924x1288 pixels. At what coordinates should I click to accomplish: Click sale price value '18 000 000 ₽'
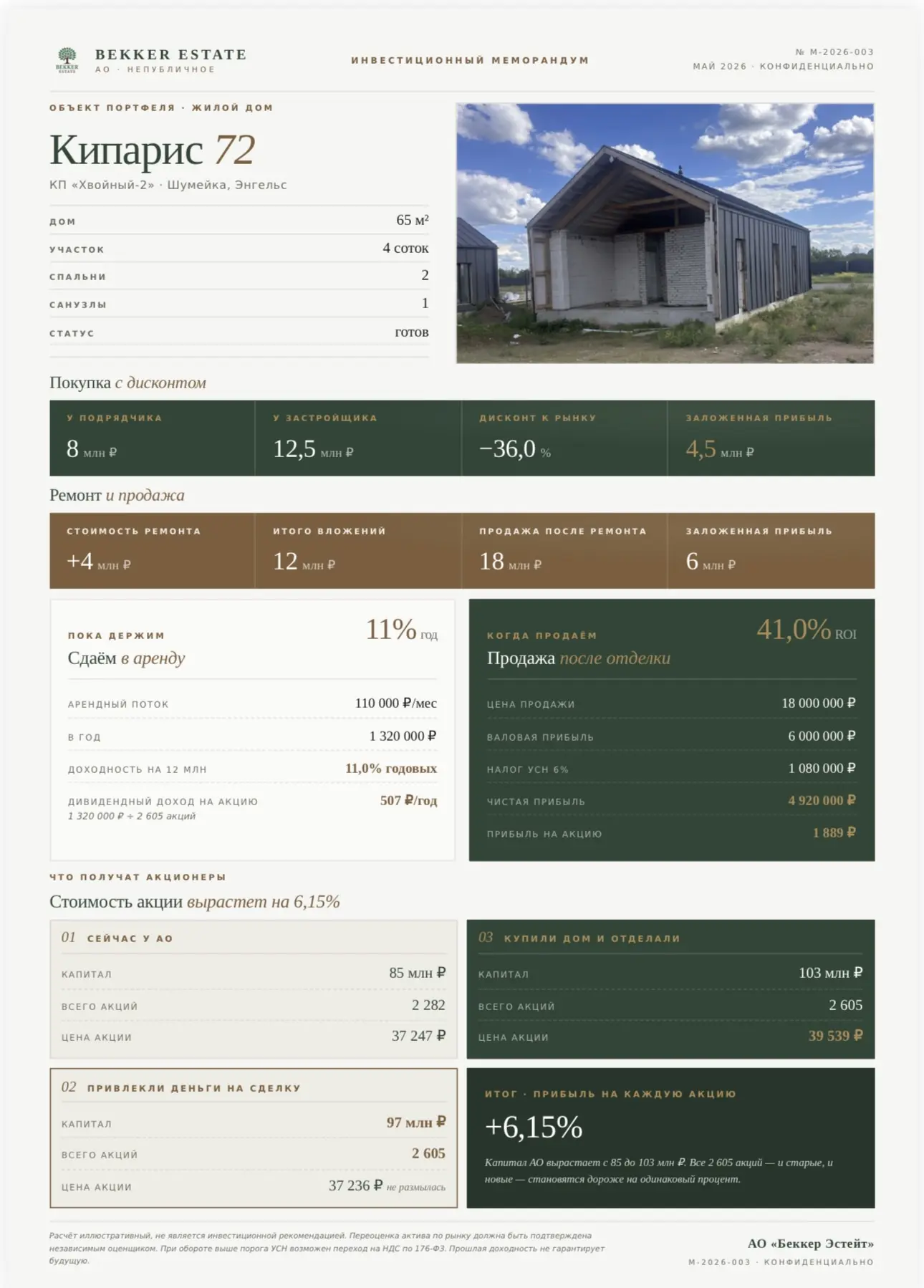(819, 703)
